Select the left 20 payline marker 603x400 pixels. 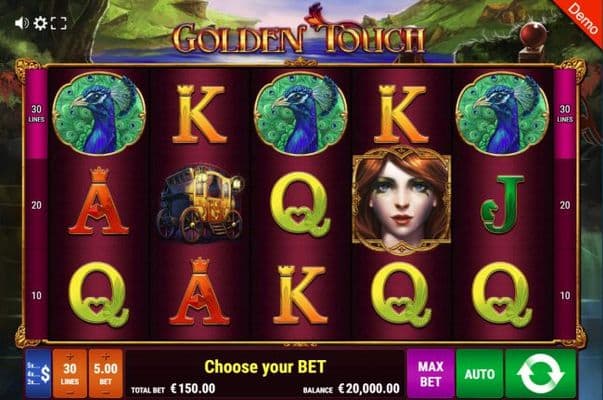(x=37, y=205)
